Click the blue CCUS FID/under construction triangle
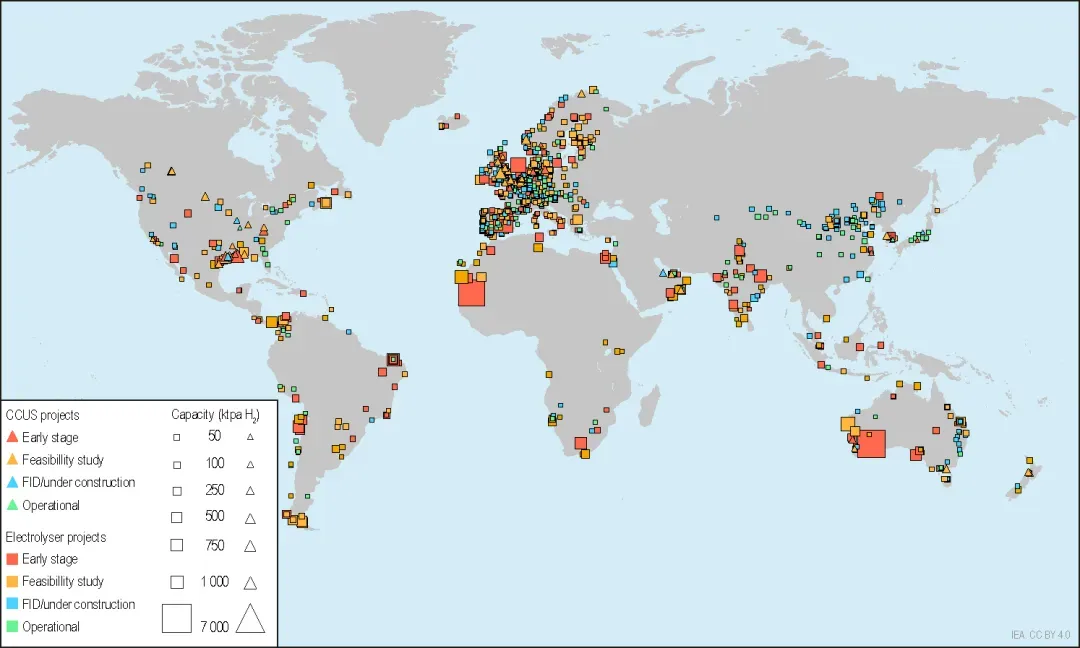The width and height of the screenshot is (1080, 648). pos(12,482)
